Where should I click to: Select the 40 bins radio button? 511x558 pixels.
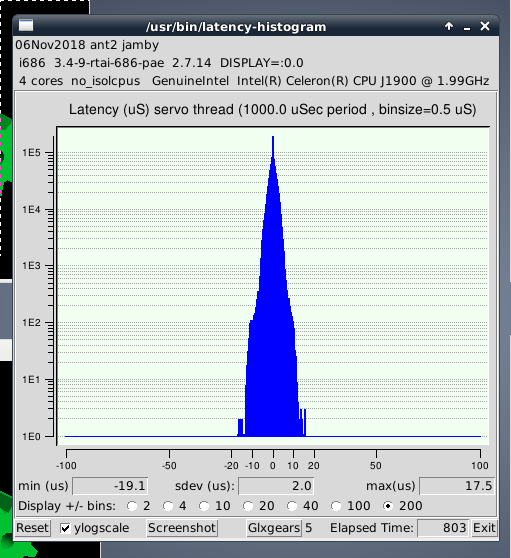tap(292, 506)
